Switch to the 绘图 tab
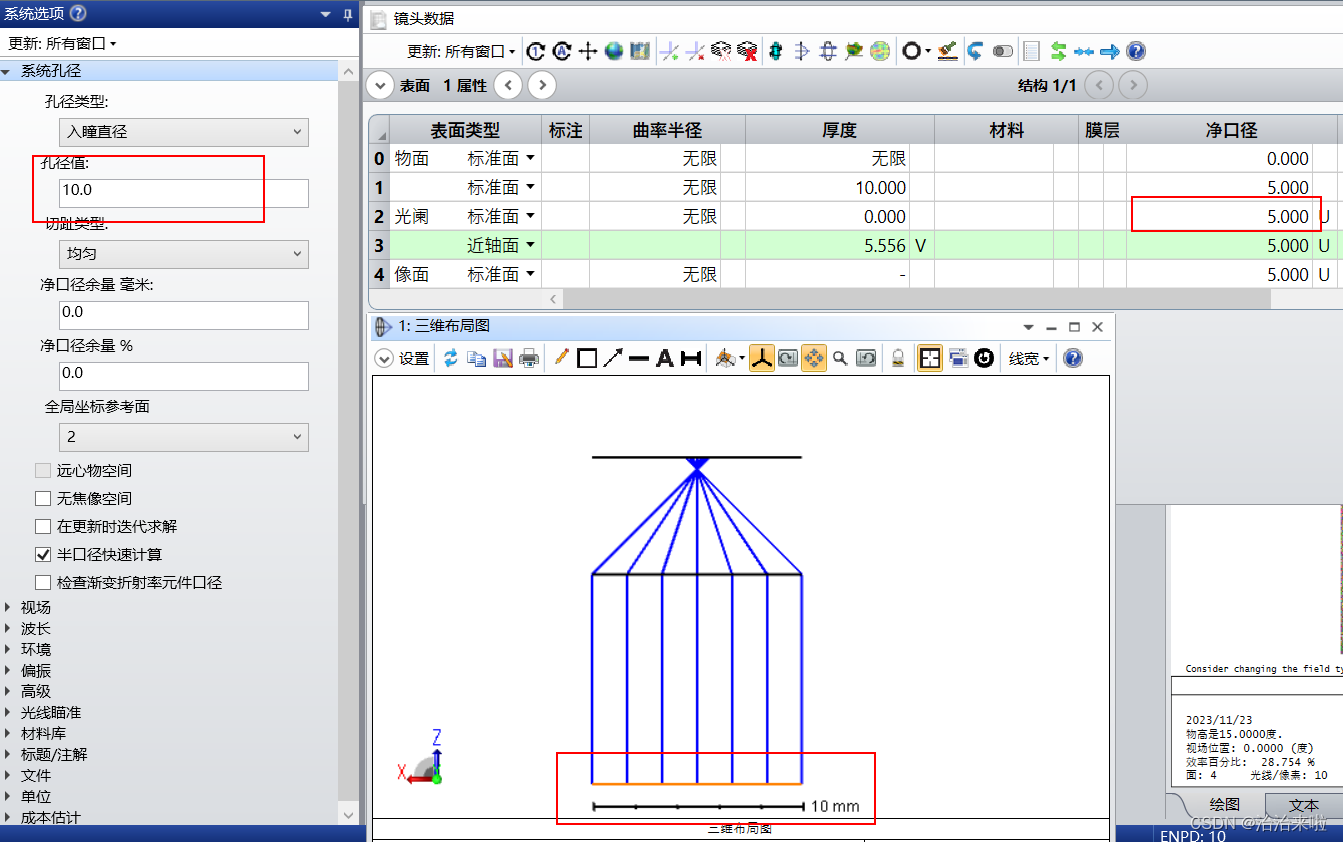Viewport: 1343px width, 842px height. coord(1225,805)
